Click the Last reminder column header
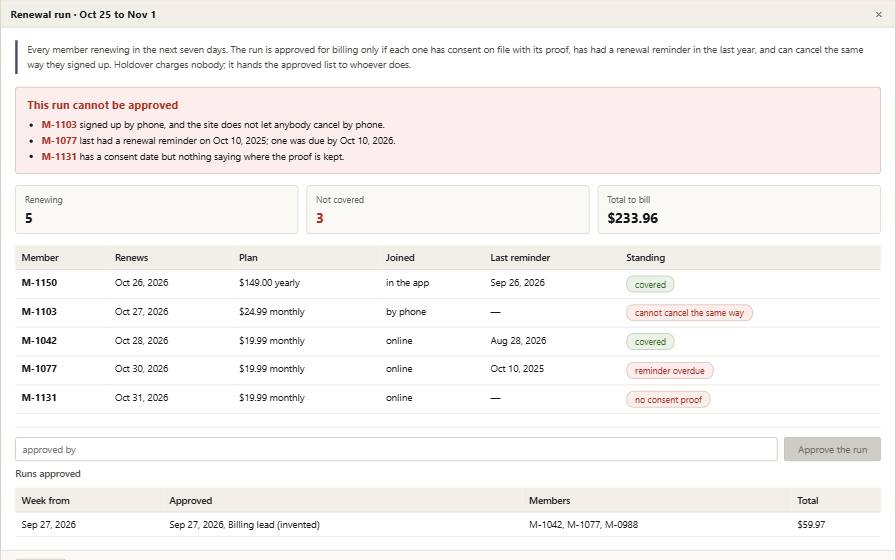 tap(520, 258)
